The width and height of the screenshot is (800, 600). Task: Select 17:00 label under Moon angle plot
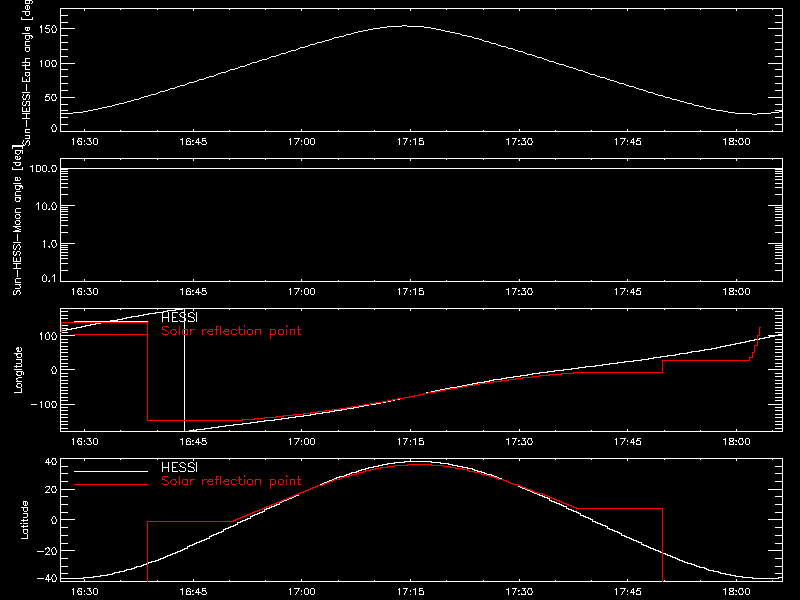[302, 292]
